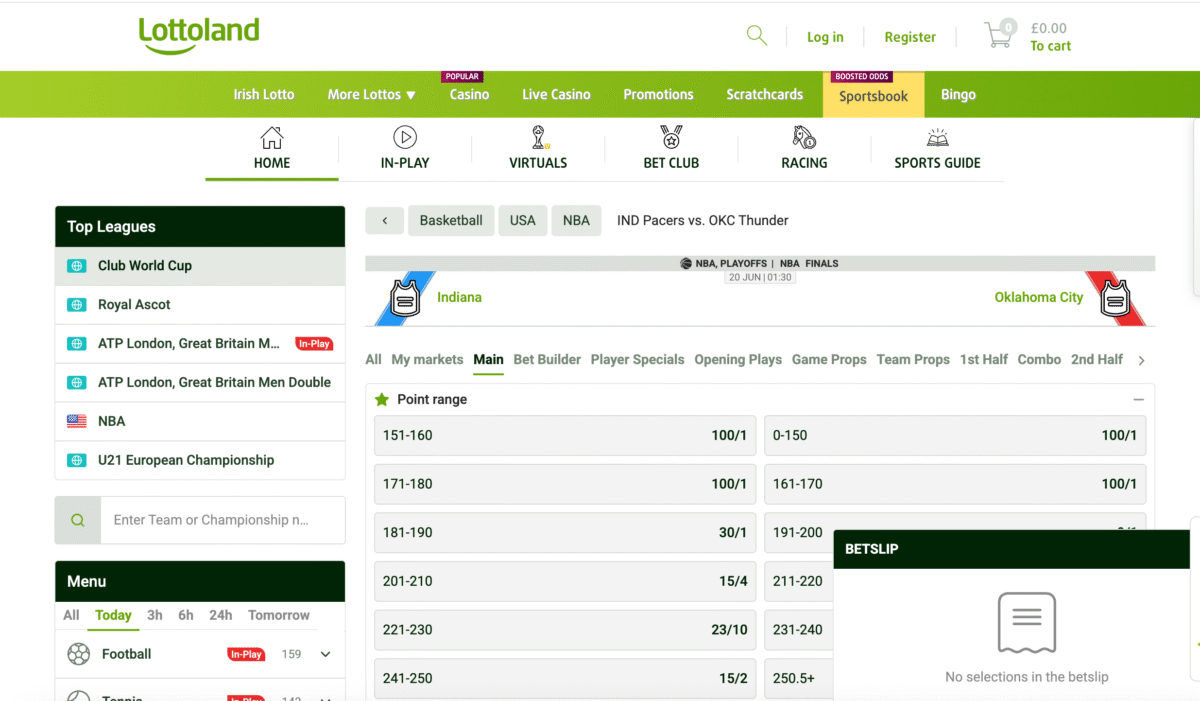
Task: Bet on point range 151-160 at 100/1
Action: (565, 436)
